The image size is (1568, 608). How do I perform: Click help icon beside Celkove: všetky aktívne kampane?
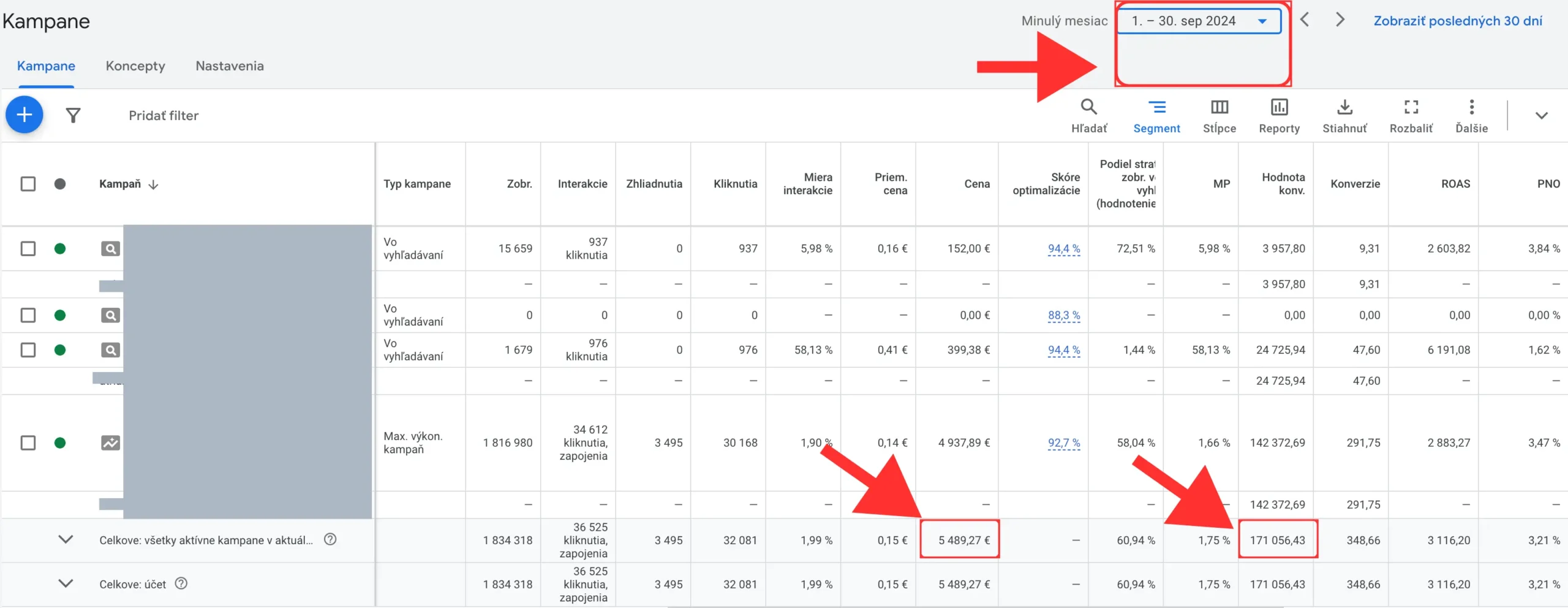[330, 539]
